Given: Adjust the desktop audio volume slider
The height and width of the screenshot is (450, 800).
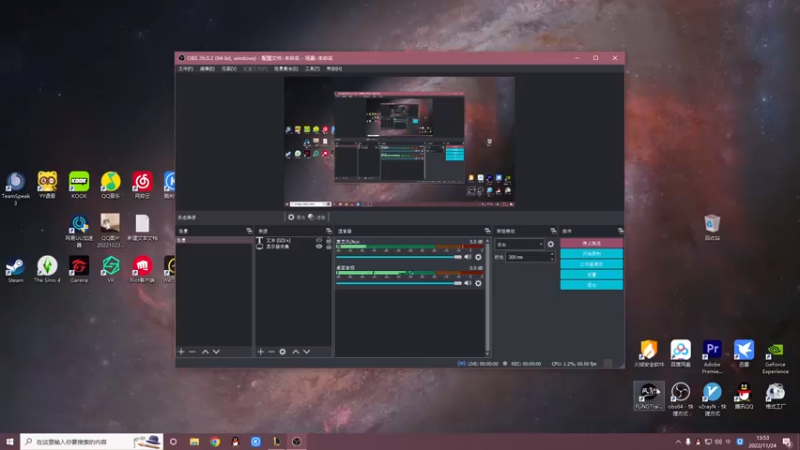Looking at the screenshot, I should [x=398, y=283].
